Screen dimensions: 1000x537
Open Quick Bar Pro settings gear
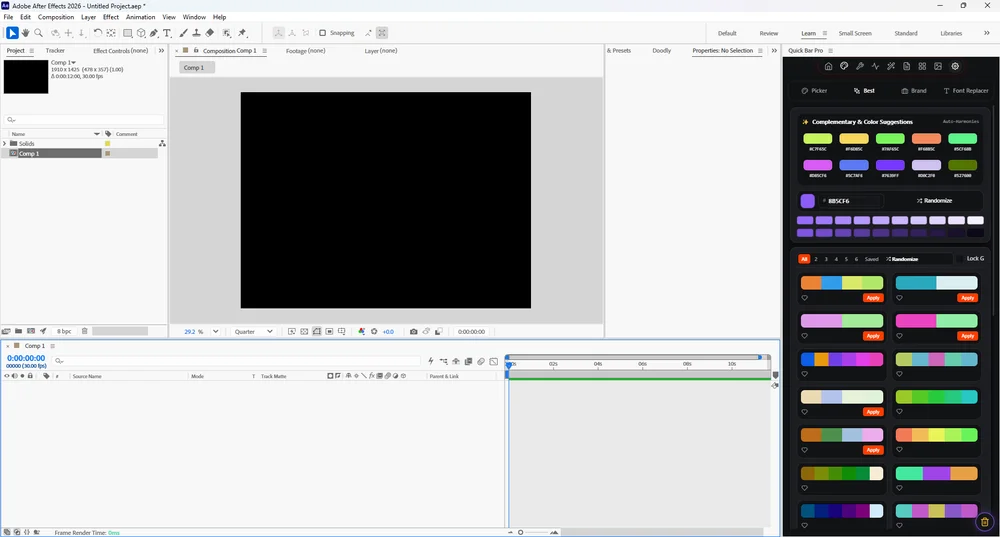pos(955,66)
